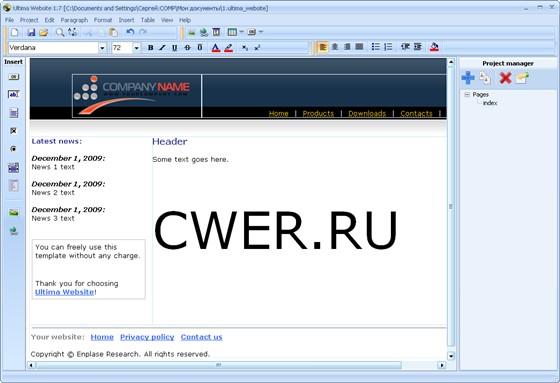Open the font color picker
Viewport: 560px width, 383px height.
click(216, 48)
